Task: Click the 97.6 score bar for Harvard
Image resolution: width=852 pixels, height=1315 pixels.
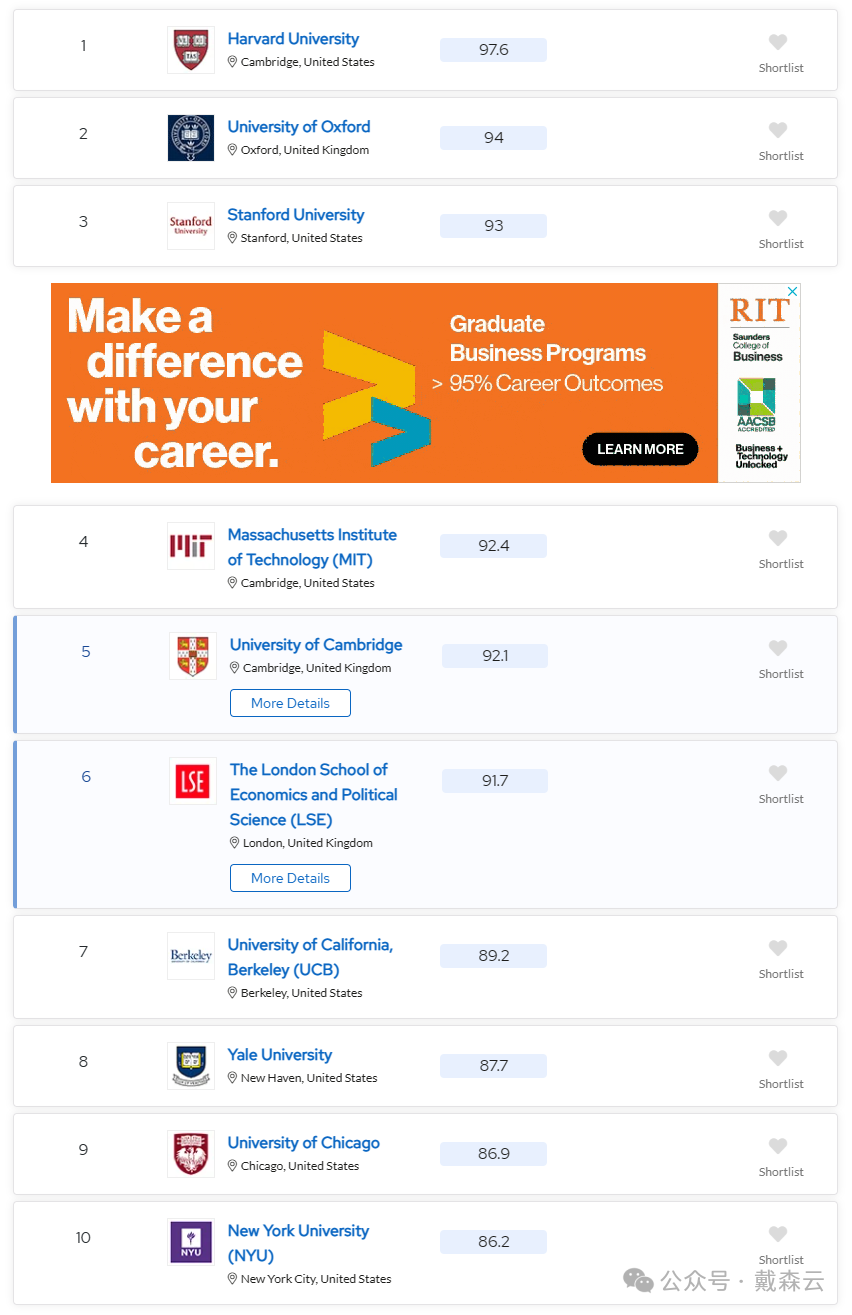Action: pos(493,50)
